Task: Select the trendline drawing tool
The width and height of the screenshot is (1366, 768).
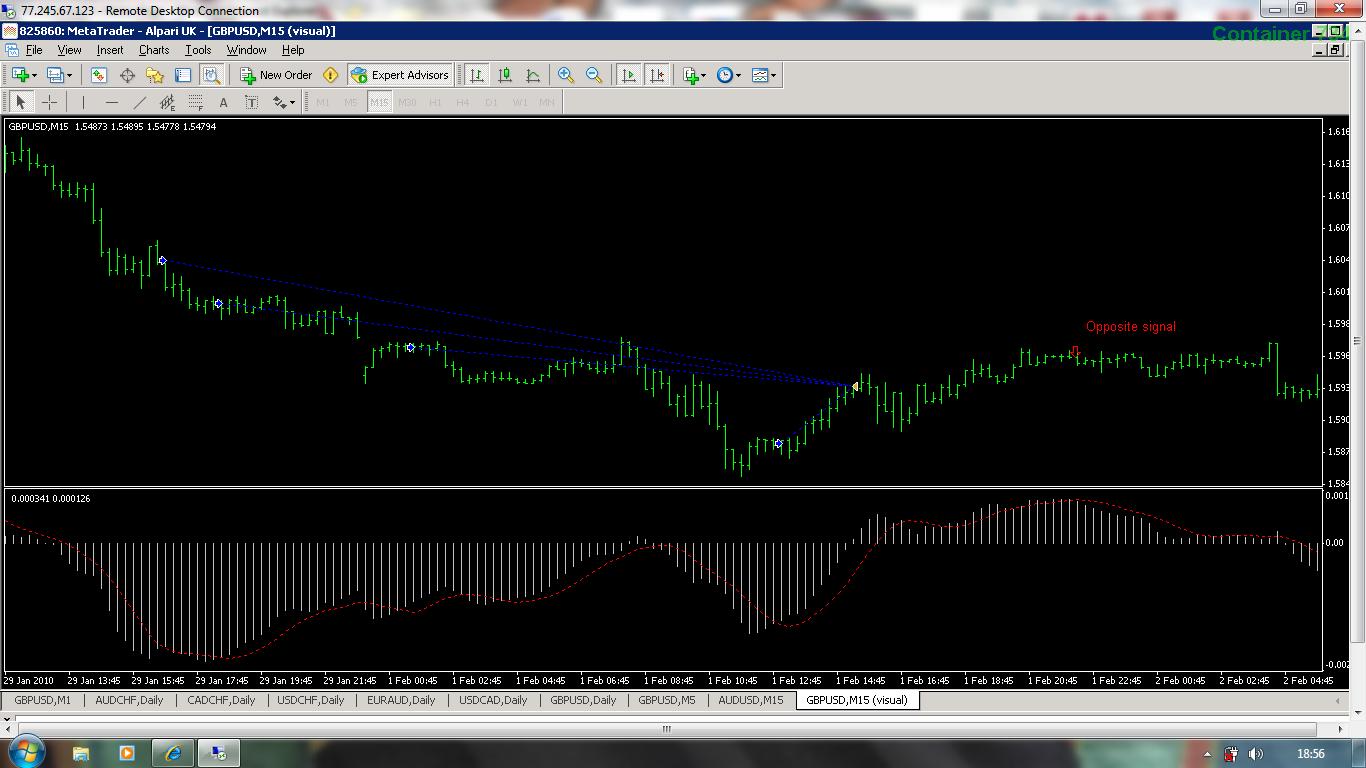Action: point(140,102)
